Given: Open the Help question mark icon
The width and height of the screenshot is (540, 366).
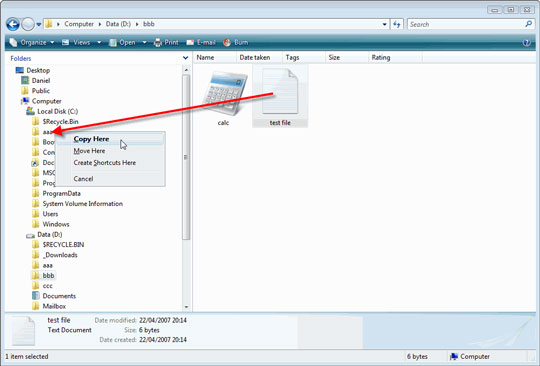Looking at the screenshot, I should (x=527, y=43).
